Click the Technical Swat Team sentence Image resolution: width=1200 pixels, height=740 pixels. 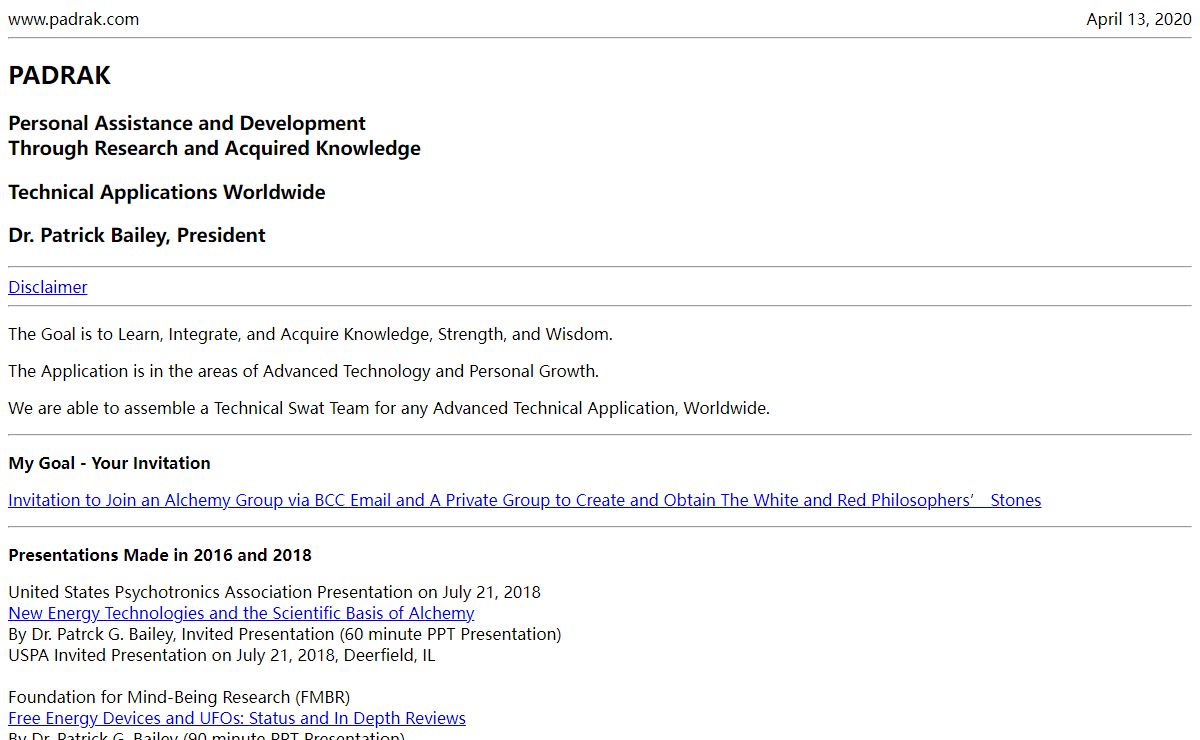click(x=389, y=408)
